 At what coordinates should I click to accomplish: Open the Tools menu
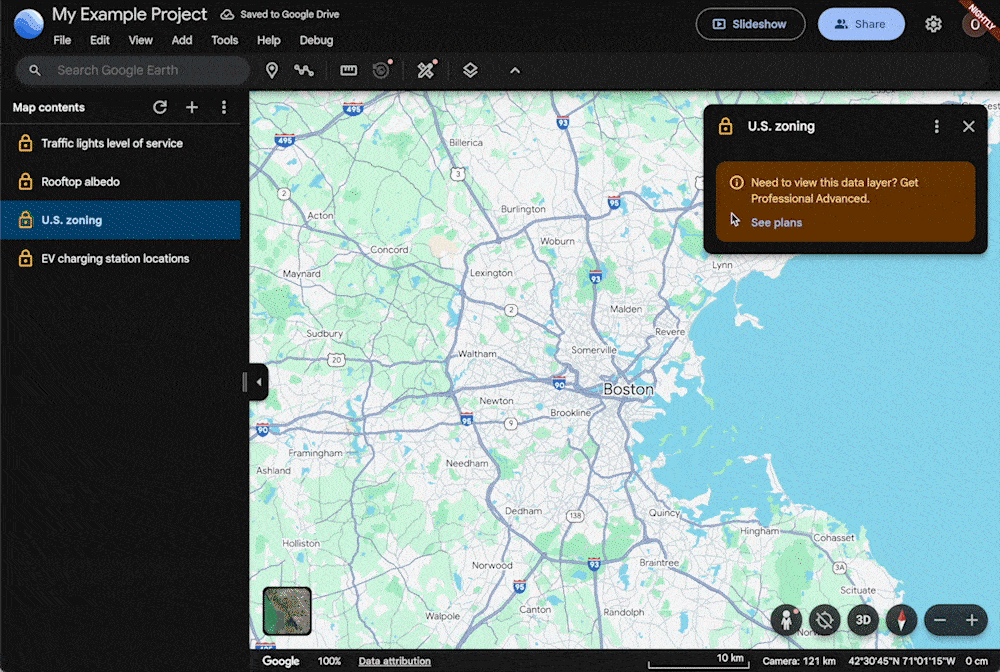pyautogui.click(x=224, y=40)
